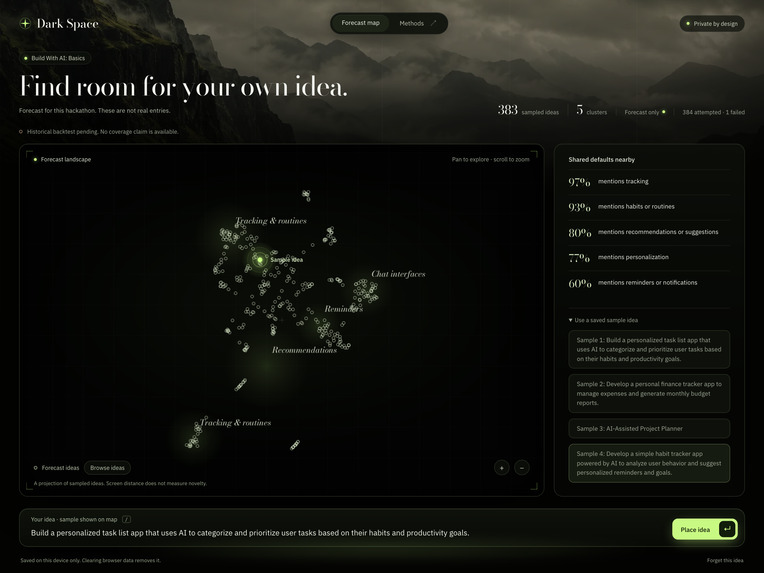Click the 383 sampled ideas stat
764x573 pixels.
(x=528, y=111)
